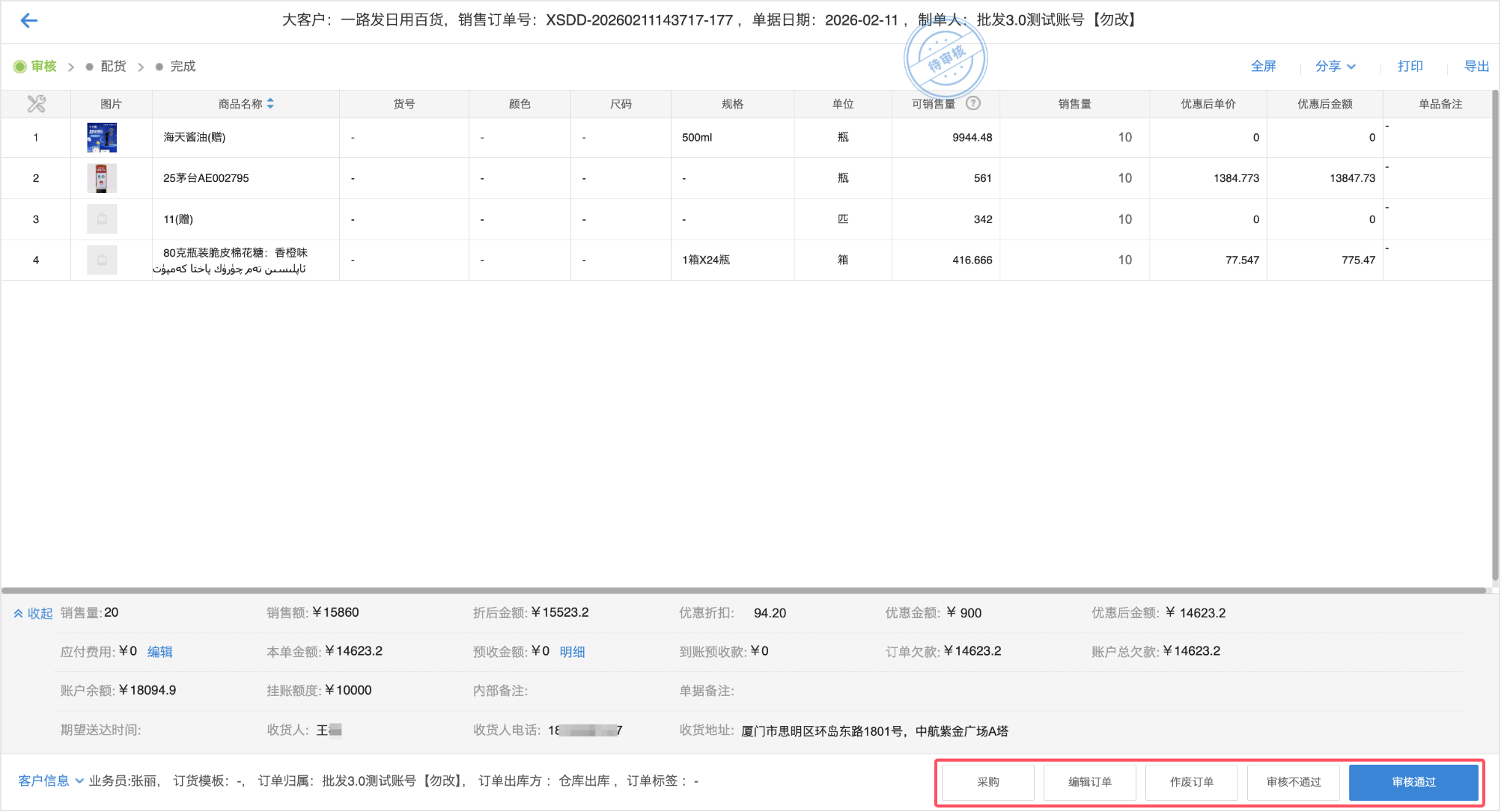Click the 采购 purchase button
The image size is (1501, 812).
pos(987,781)
